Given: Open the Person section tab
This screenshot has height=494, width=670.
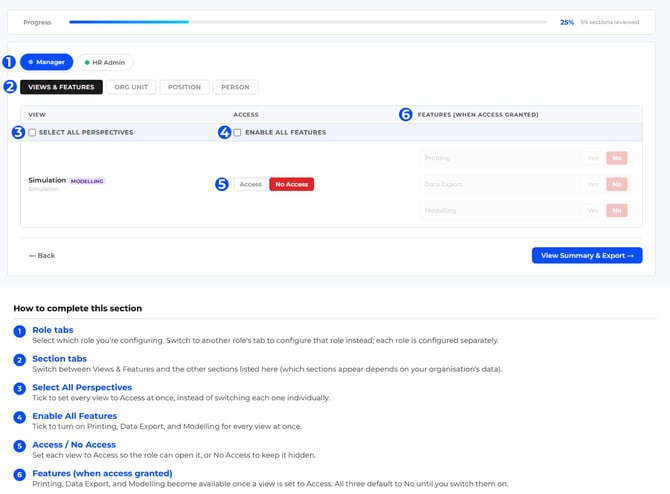Looking at the screenshot, I should coord(235,87).
